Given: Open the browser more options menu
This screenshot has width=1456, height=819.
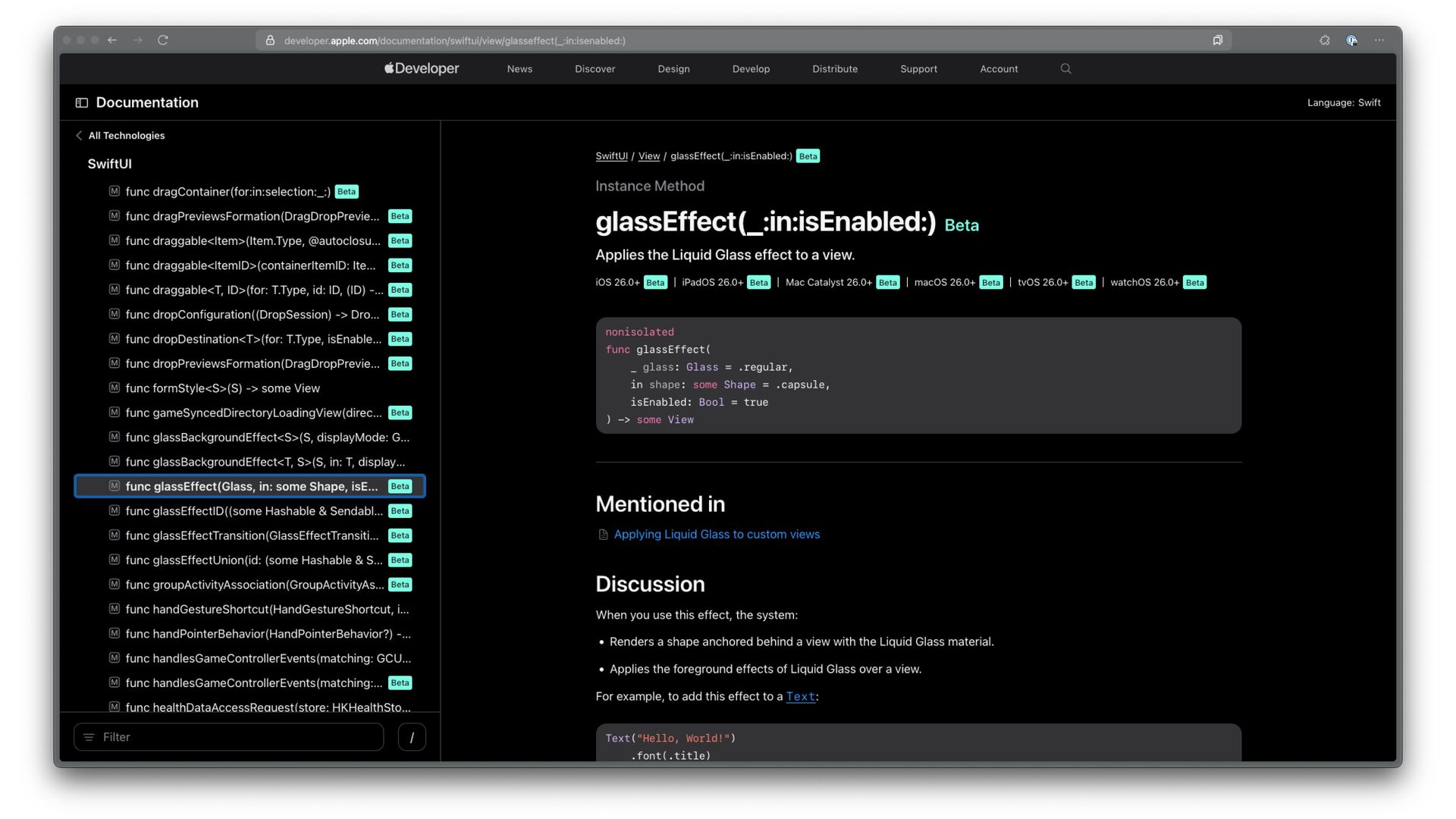Looking at the screenshot, I should coord(1379,40).
